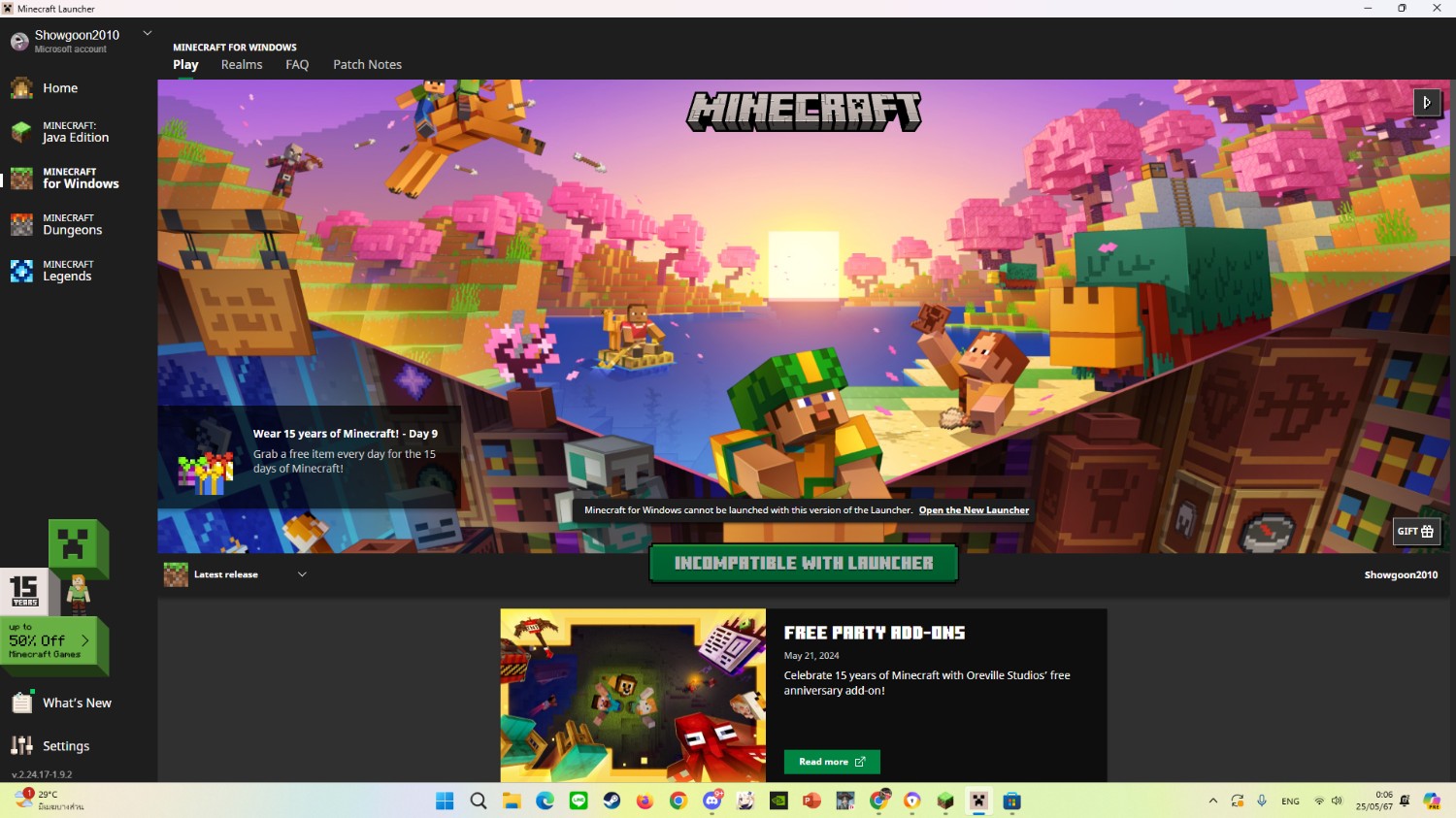Viewport: 1456px width, 818px height.
Task: Open NVIDIA app from the taskbar
Action: [x=778, y=801]
